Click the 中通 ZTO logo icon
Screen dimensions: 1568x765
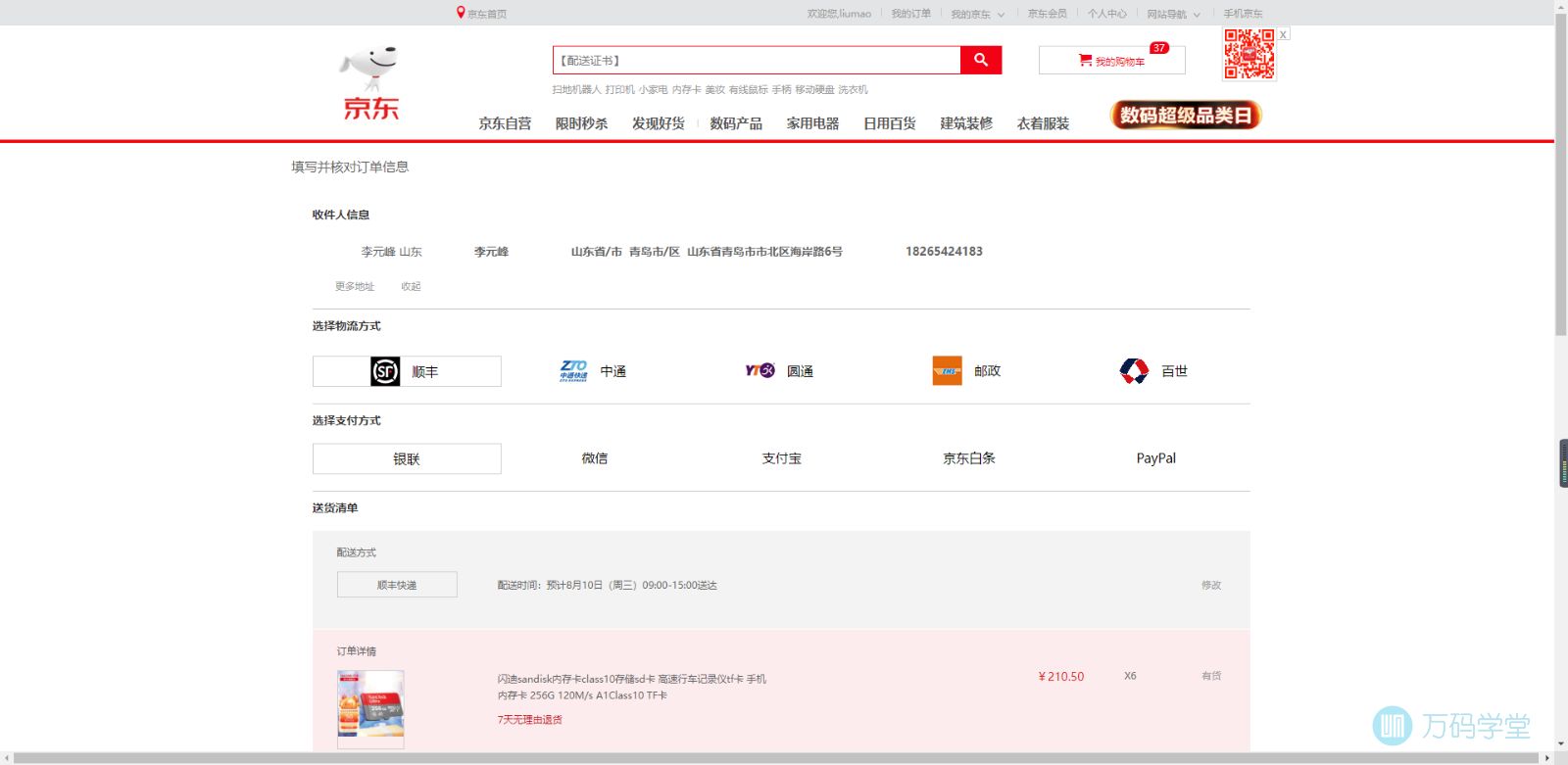(573, 370)
